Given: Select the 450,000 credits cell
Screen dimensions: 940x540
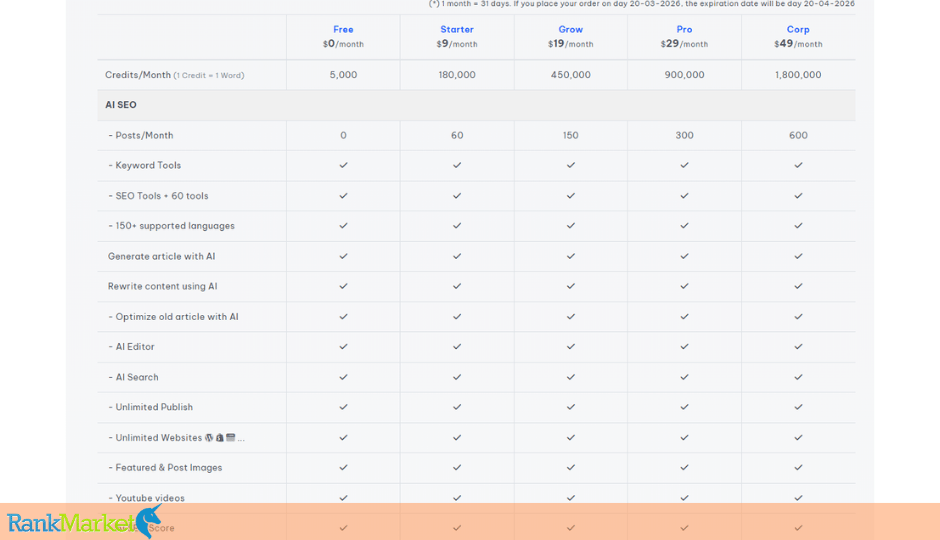Looking at the screenshot, I should 571,75.
